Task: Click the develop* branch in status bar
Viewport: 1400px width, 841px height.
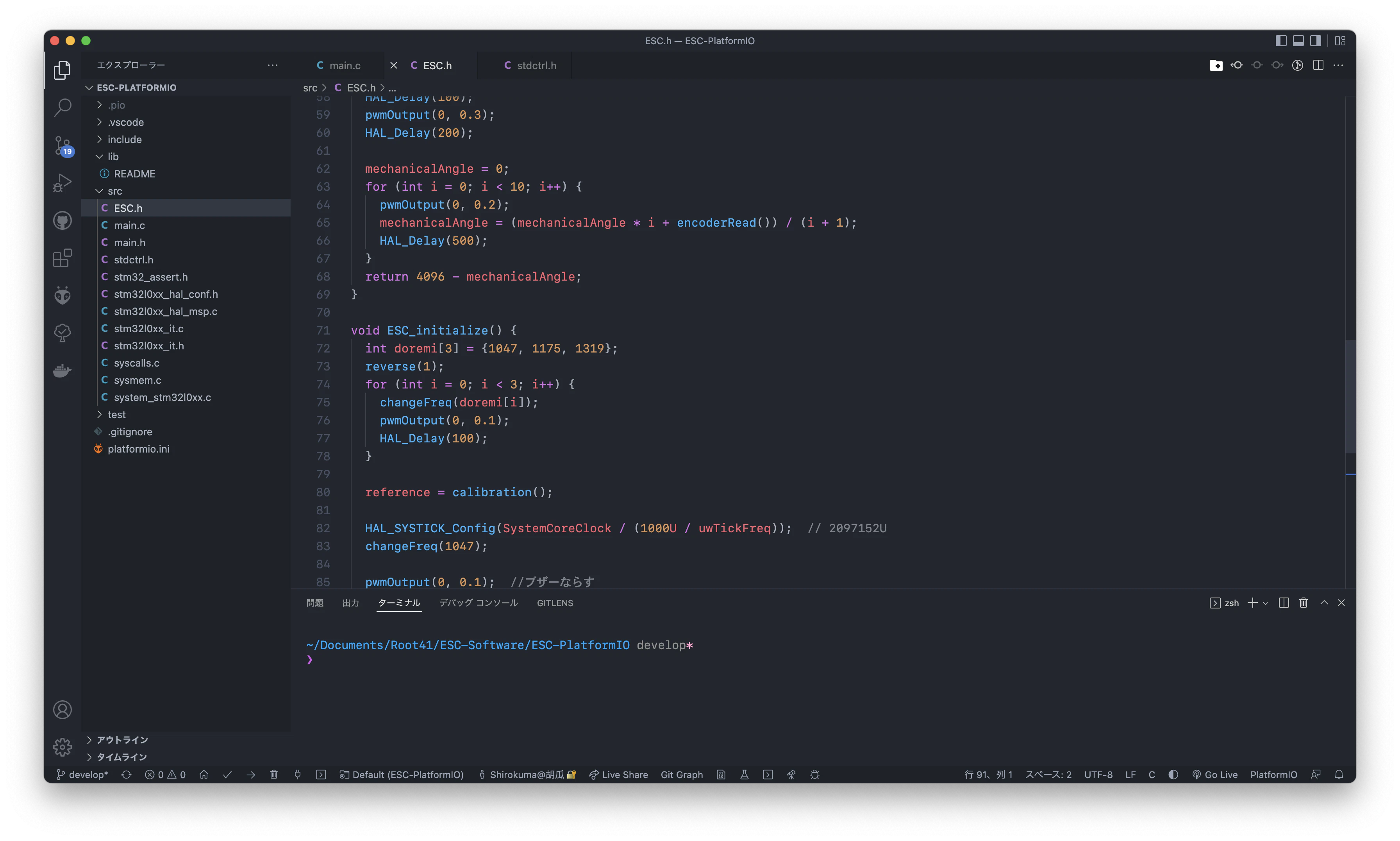Action: (83, 775)
